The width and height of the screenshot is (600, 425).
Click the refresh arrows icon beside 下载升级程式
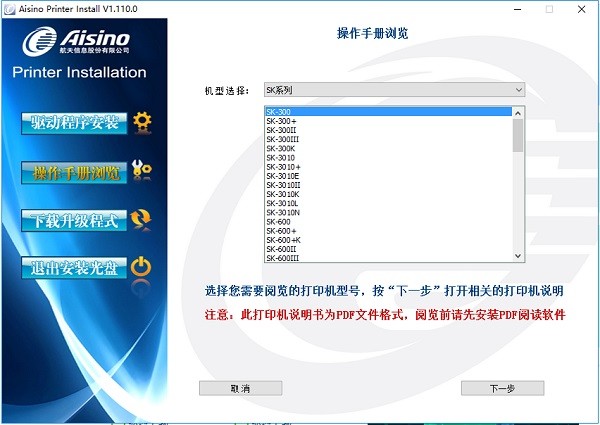click(141, 219)
